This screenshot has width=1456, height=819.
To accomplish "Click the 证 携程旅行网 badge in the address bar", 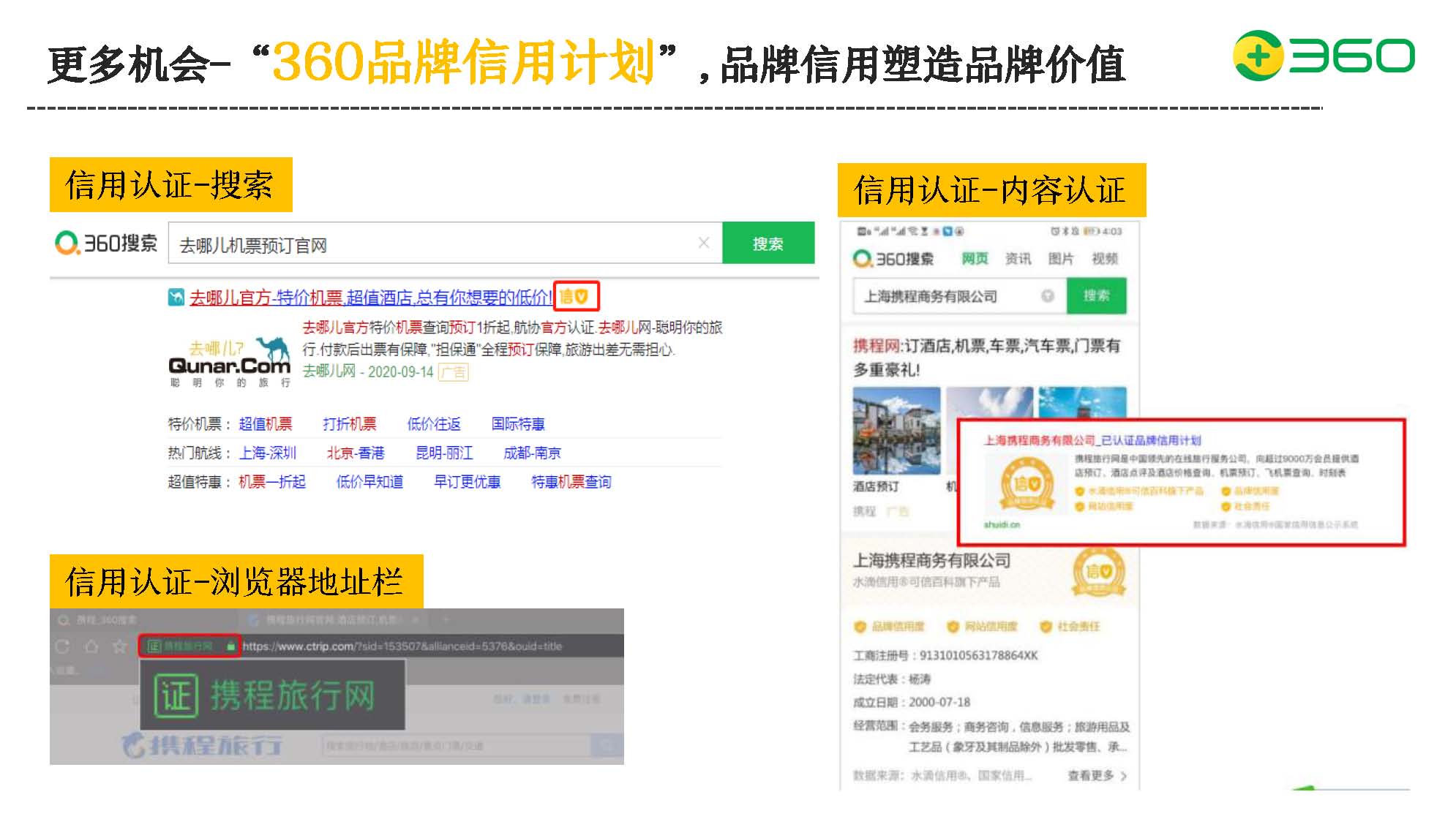I will pos(180,646).
